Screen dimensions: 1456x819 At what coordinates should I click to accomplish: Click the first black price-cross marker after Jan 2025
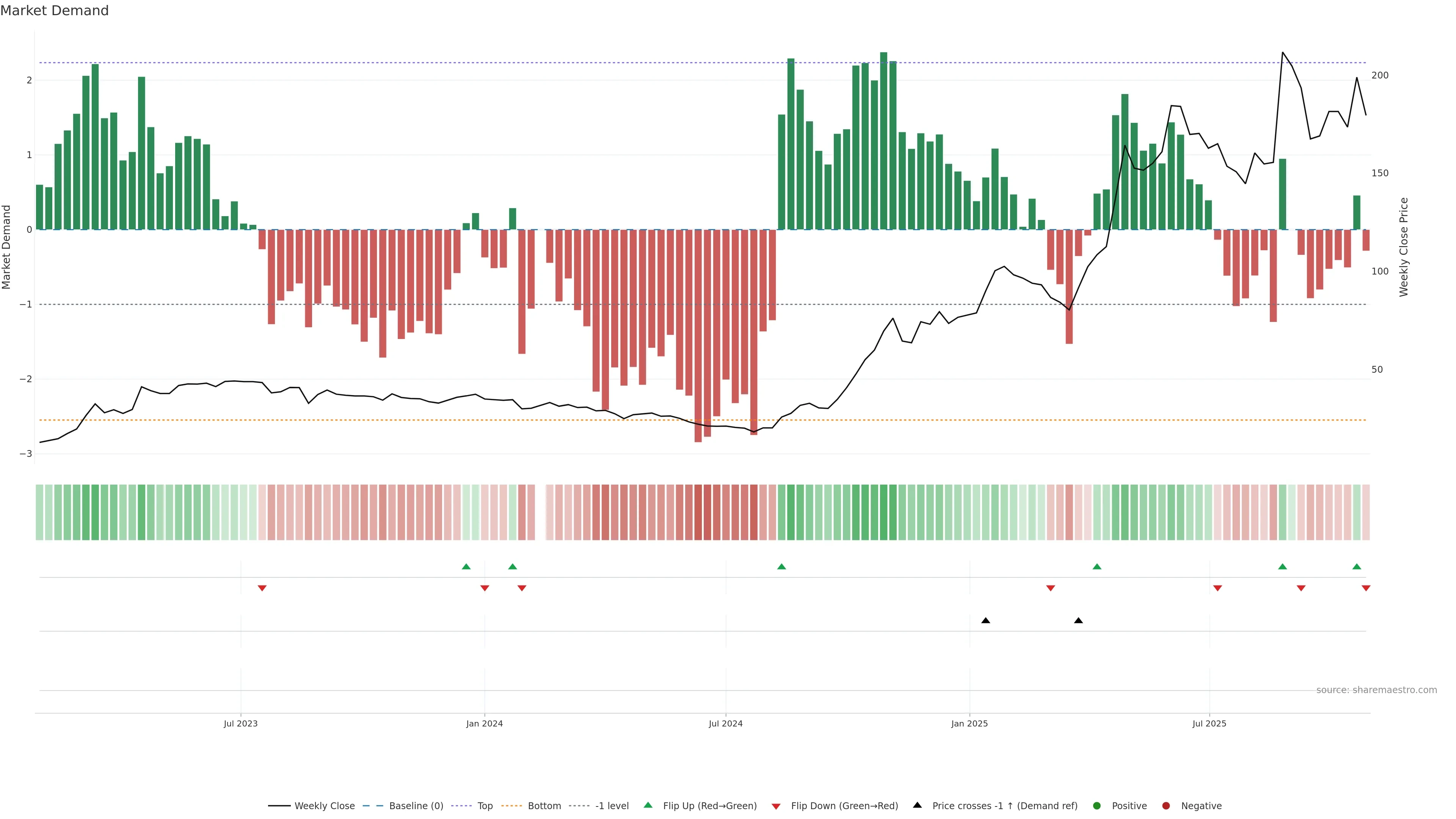point(986,620)
